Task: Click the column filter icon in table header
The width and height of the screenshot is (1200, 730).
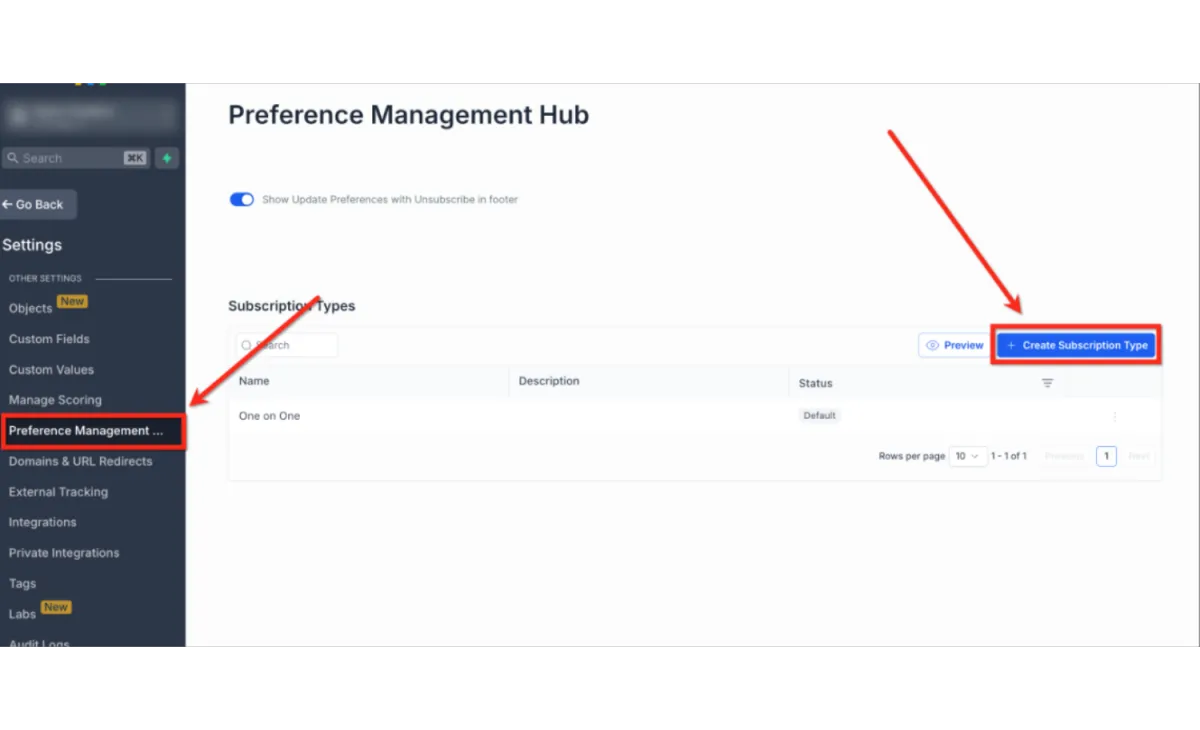Action: tap(1047, 383)
